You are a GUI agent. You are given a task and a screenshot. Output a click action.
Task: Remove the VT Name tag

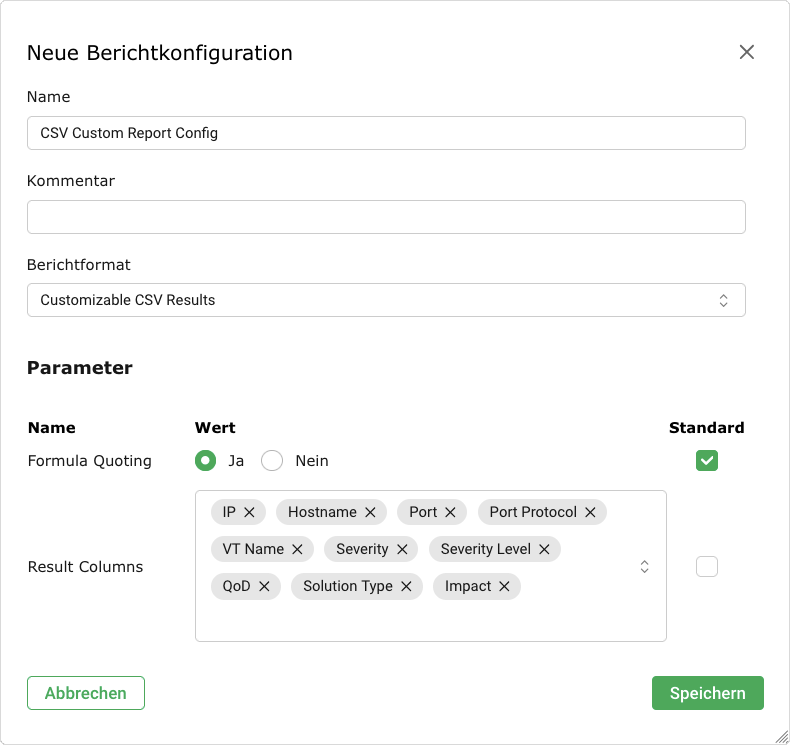pyautogui.click(x=297, y=549)
